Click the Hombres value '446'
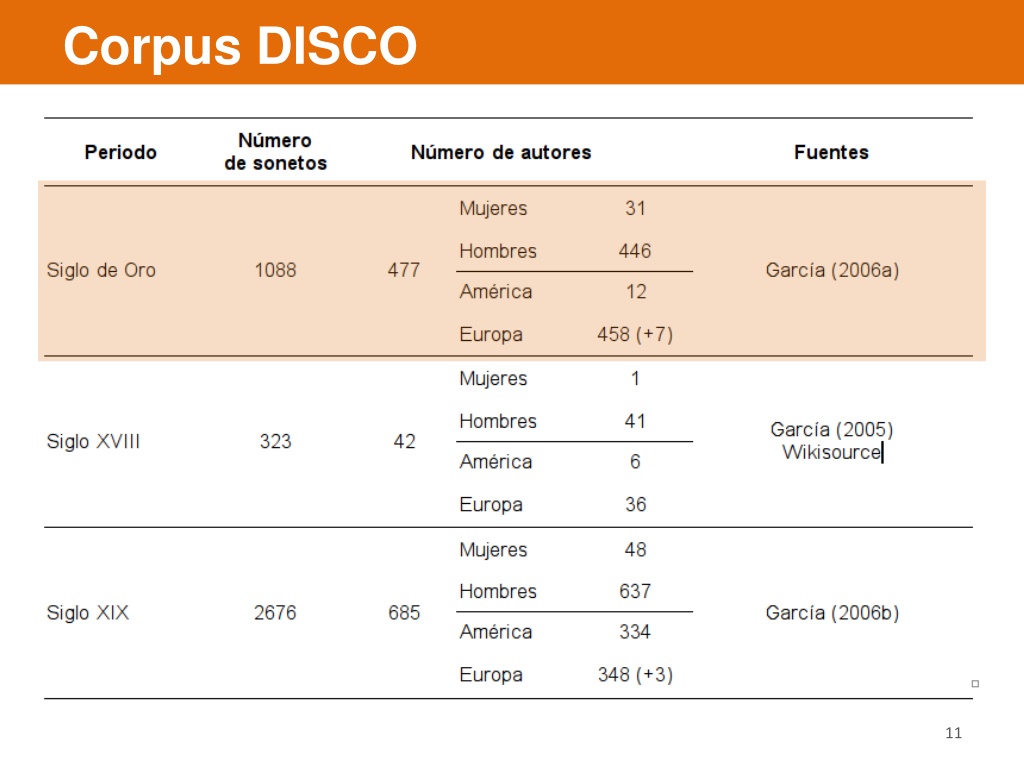This screenshot has width=1024, height=768. (635, 251)
